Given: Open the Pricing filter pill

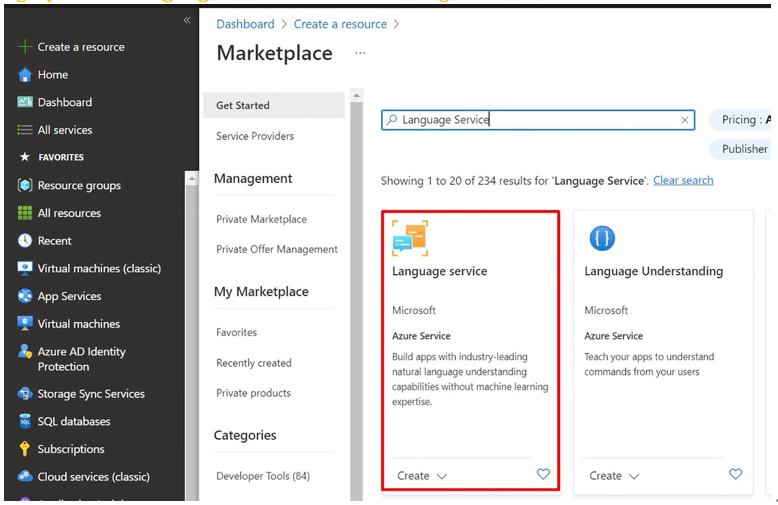Looking at the screenshot, I should tap(740, 120).
